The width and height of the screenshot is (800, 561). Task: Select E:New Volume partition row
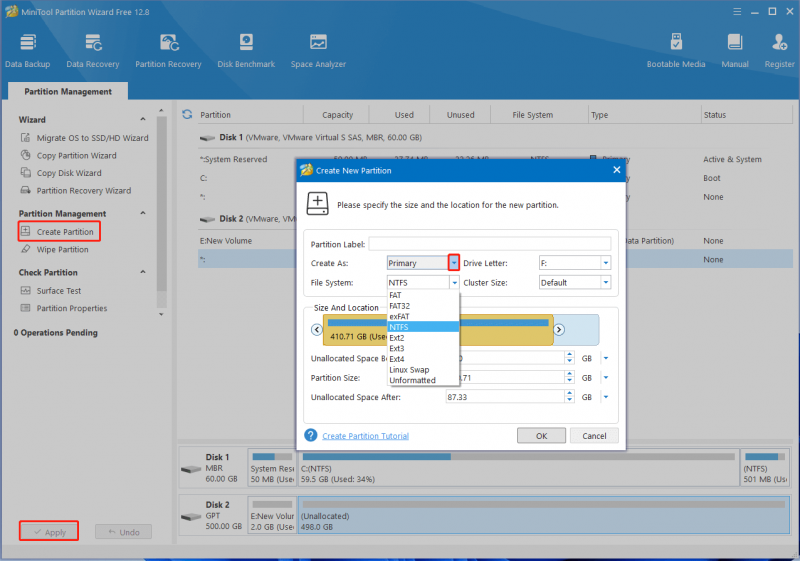click(x=495, y=241)
